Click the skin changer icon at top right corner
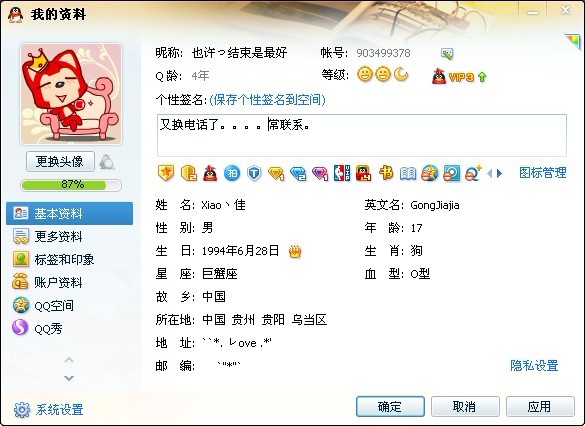 point(573,41)
